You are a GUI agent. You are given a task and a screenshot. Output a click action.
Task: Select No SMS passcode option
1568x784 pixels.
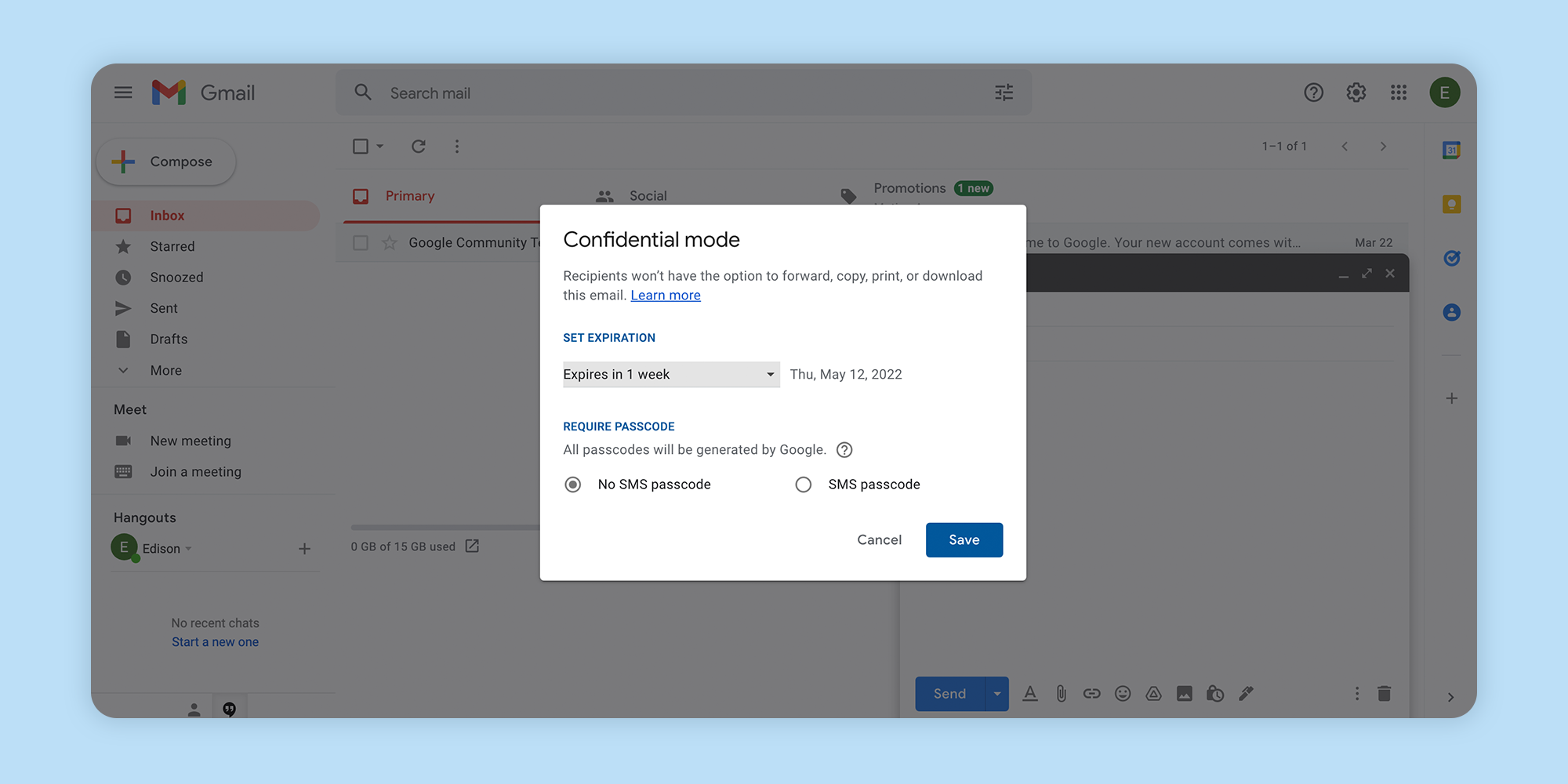click(573, 485)
